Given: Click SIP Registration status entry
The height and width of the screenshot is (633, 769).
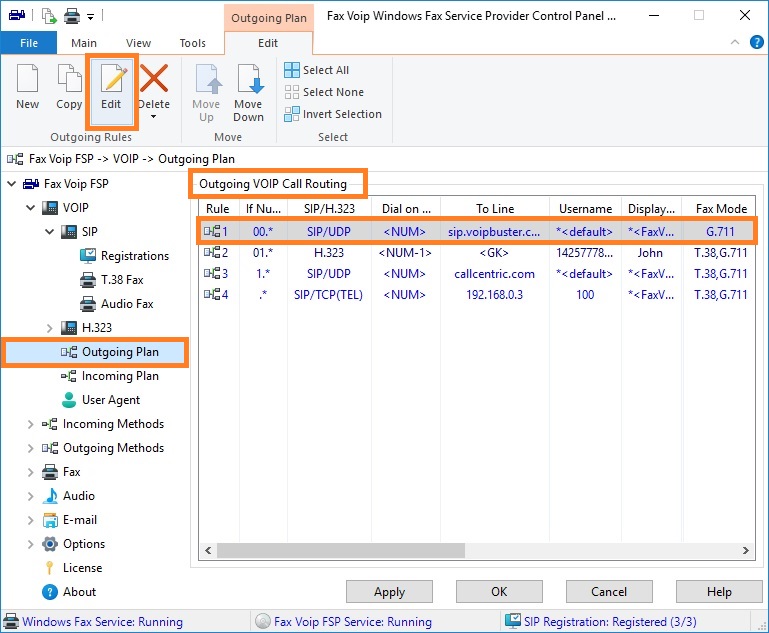Looking at the screenshot, I should [601, 622].
